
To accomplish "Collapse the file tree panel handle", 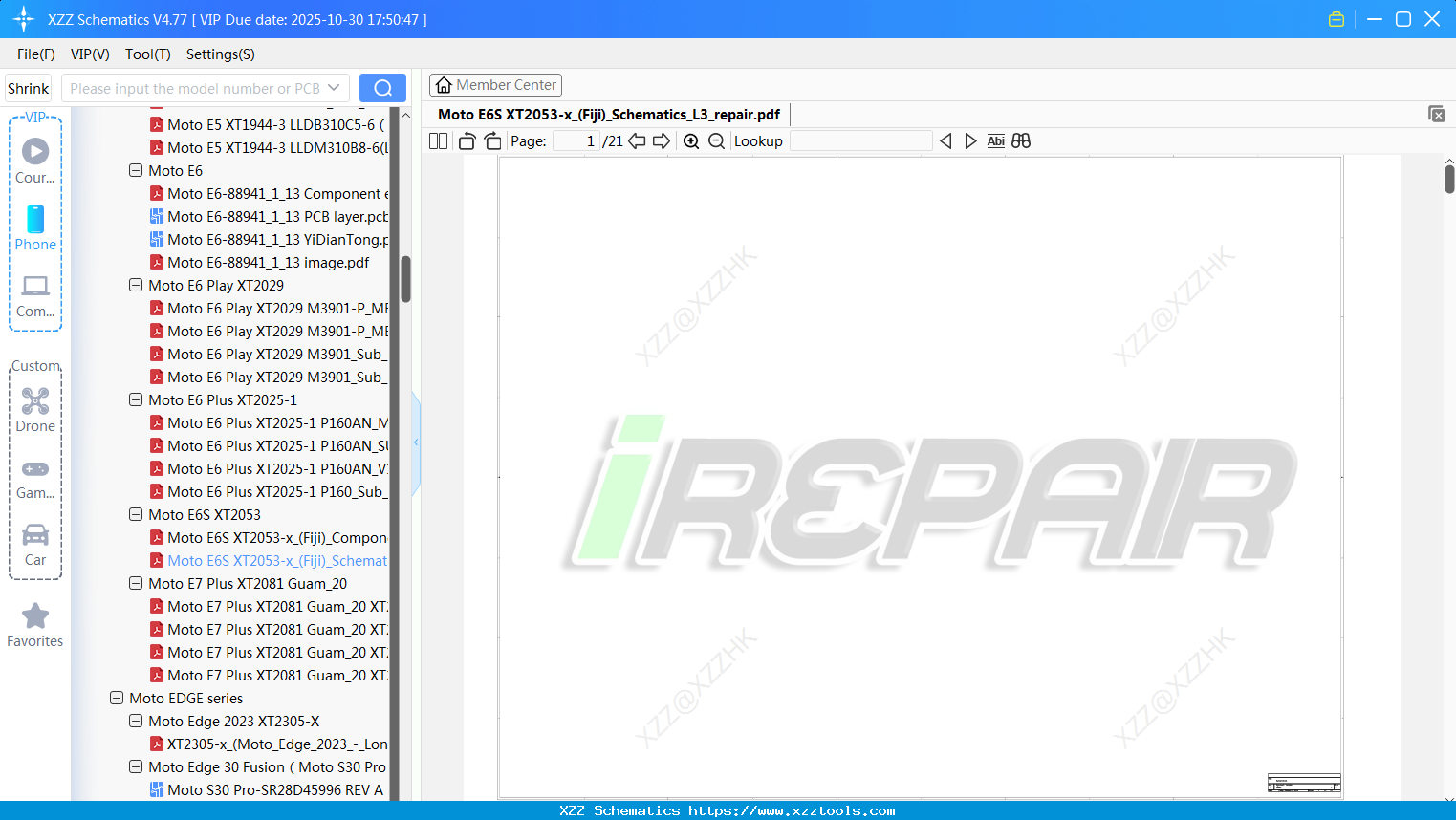I will pyautogui.click(x=416, y=442).
